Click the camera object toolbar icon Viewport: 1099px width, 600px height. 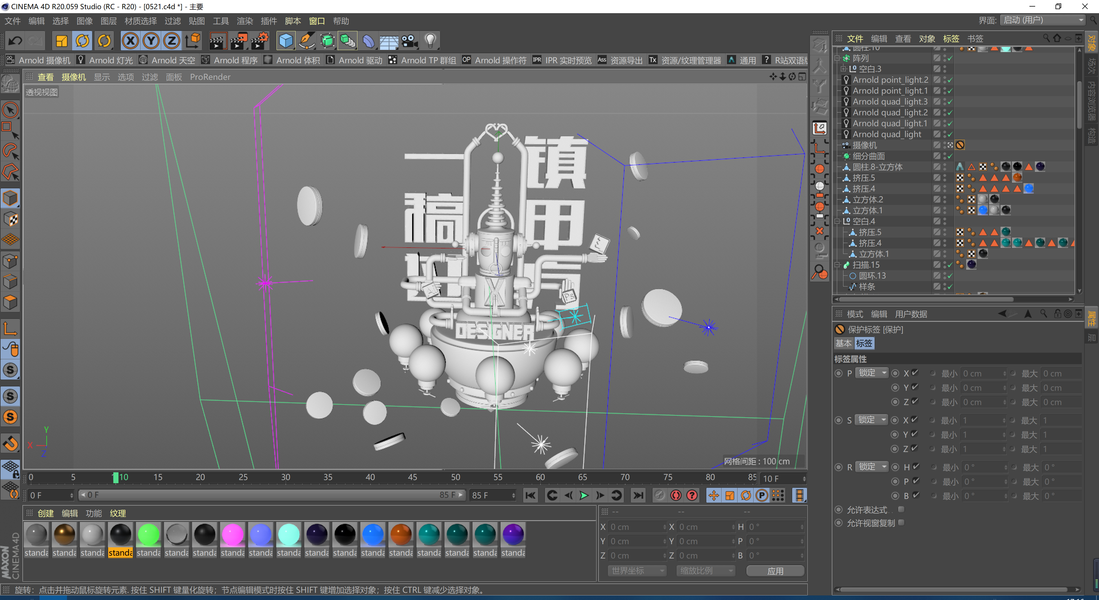(x=409, y=41)
